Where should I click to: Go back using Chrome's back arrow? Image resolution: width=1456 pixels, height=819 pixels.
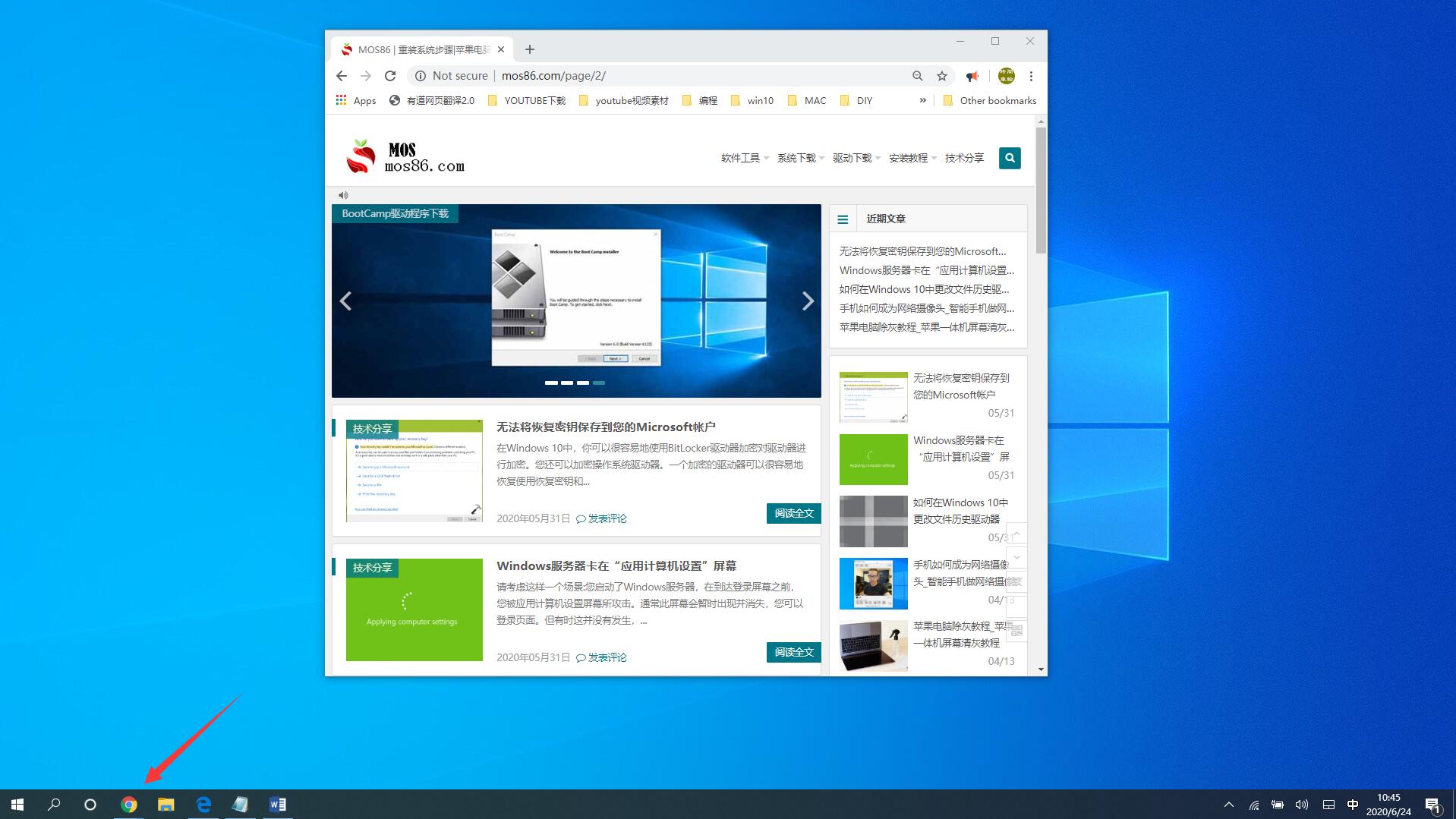click(342, 76)
